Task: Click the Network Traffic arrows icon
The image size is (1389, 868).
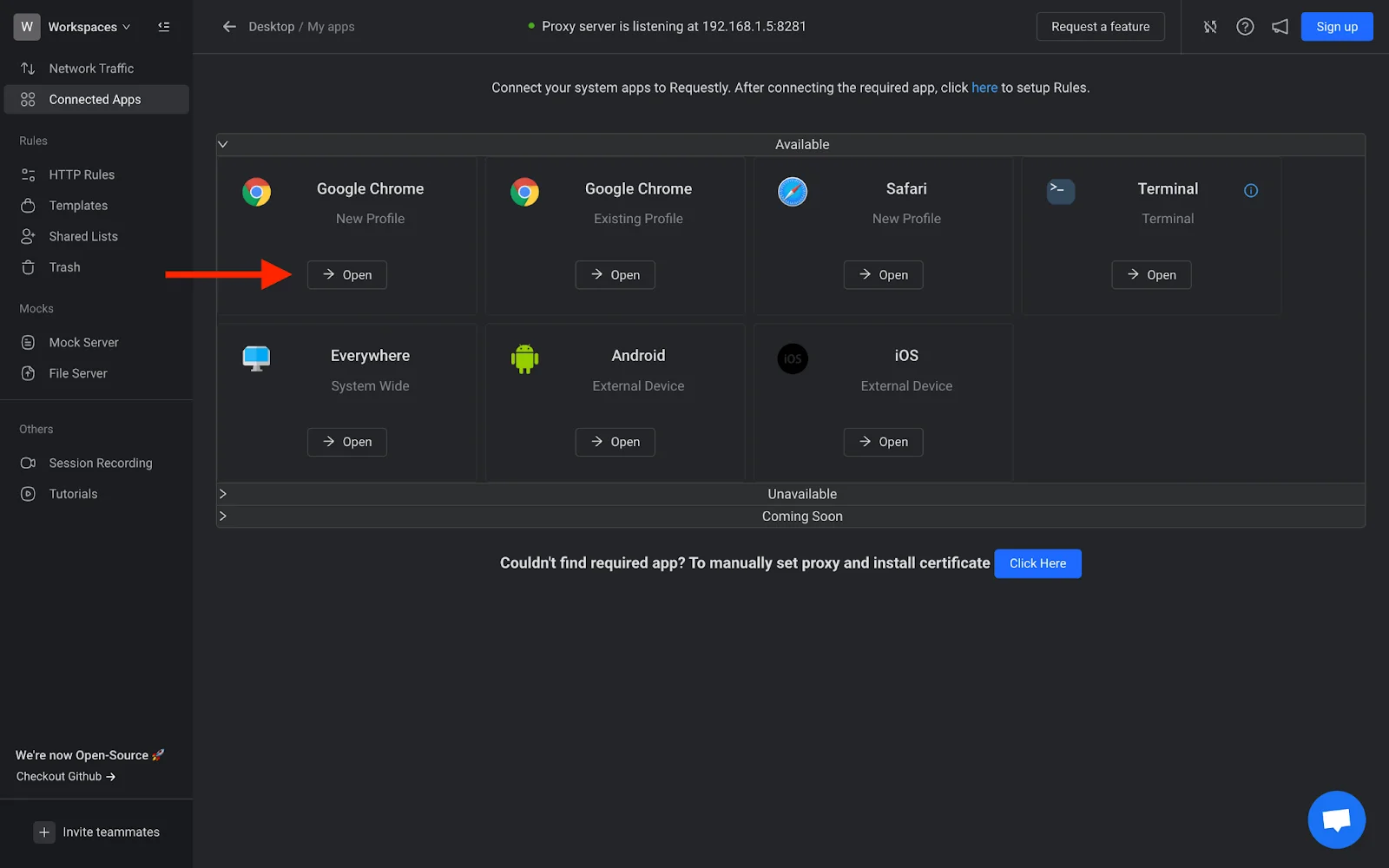Action: (x=28, y=69)
